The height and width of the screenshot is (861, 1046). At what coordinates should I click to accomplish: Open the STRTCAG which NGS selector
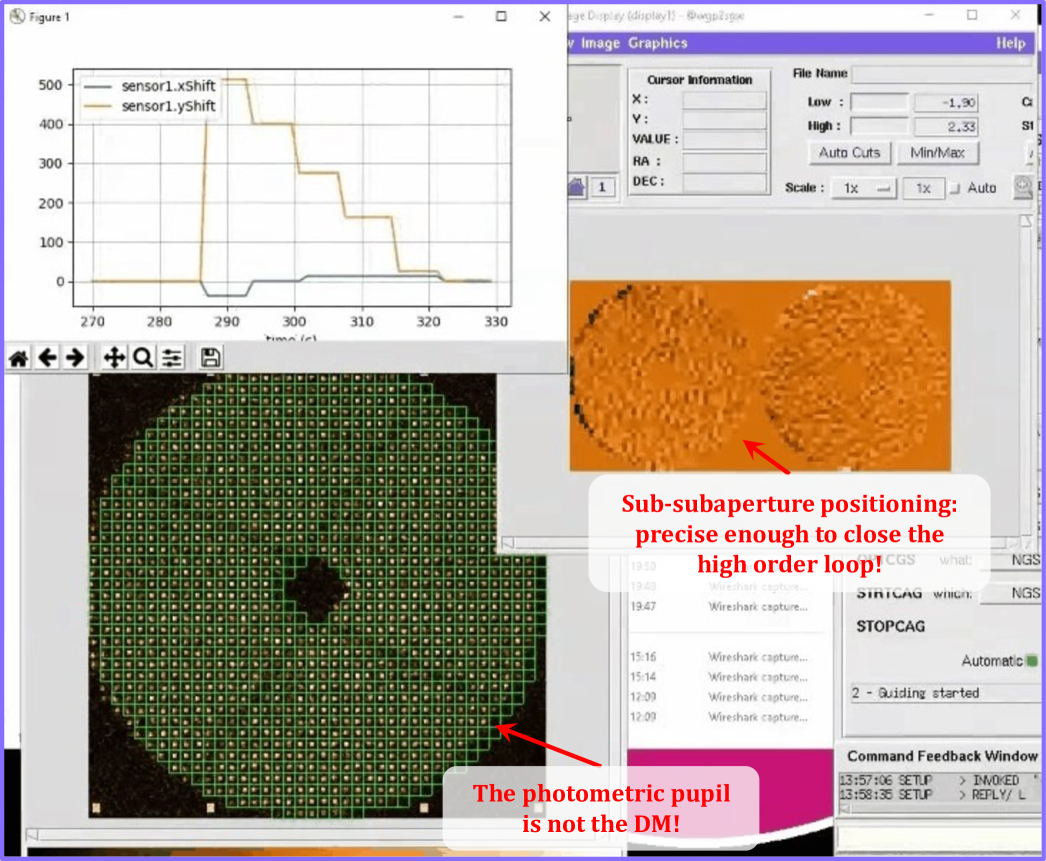click(x=1012, y=593)
